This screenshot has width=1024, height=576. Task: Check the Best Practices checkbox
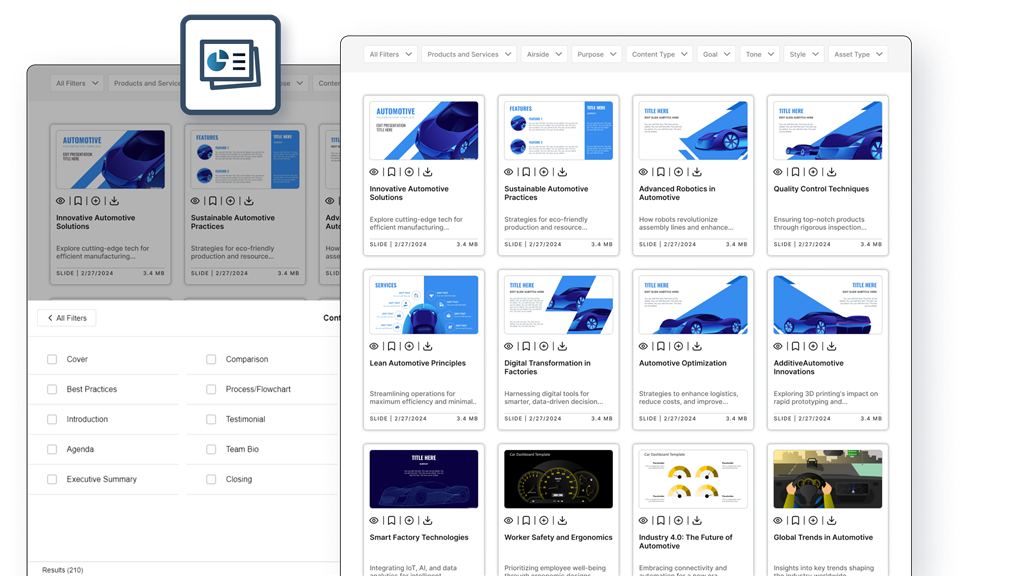(52, 389)
